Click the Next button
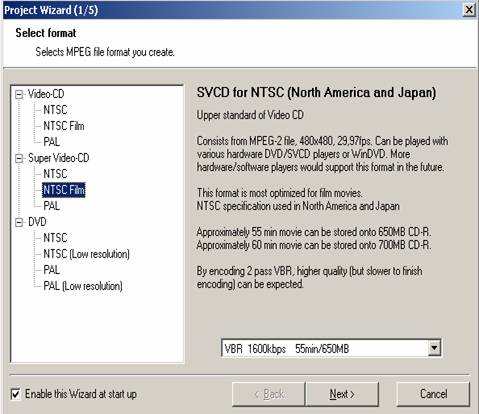This screenshot has height=414, width=479. click(342, 394)
